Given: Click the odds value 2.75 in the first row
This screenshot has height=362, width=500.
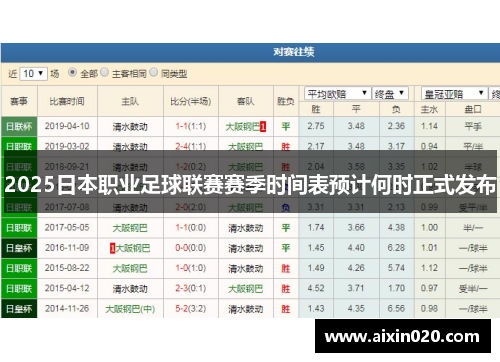Looking at the screenshot, I should point(316,126).
